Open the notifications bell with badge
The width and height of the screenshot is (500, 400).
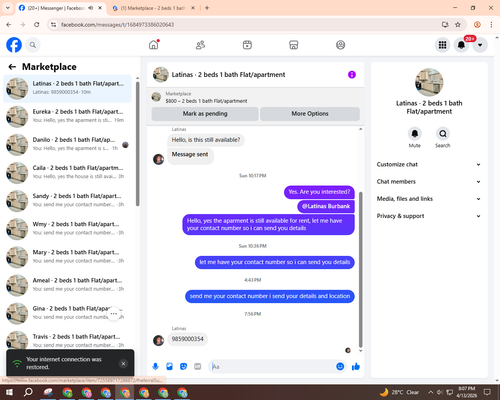point(461,45)
